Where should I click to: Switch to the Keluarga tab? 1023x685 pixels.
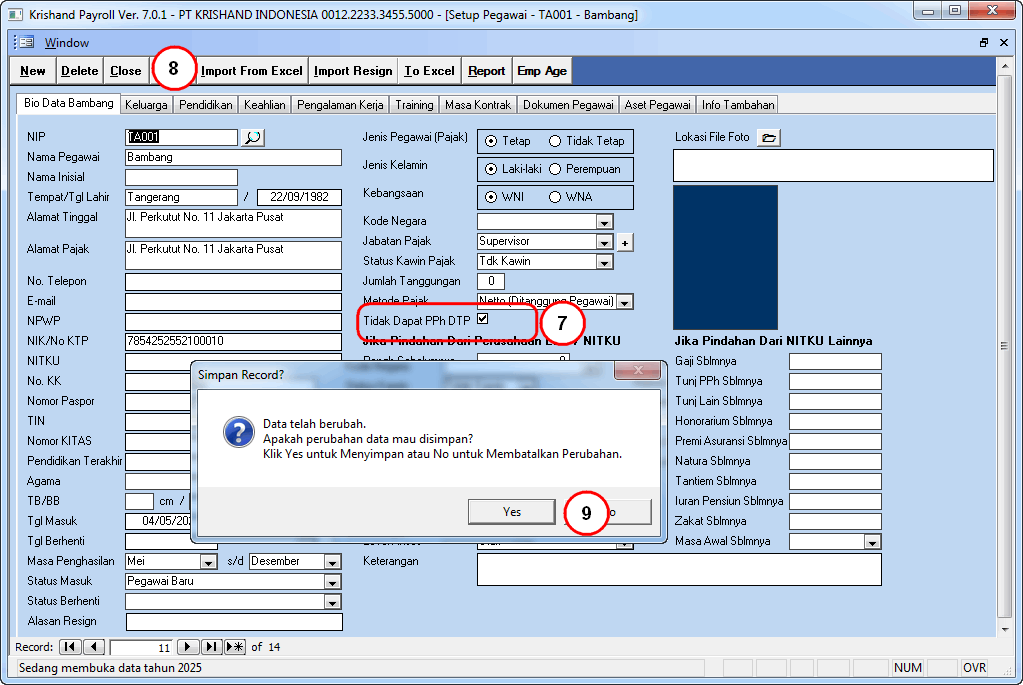point(146,105)
